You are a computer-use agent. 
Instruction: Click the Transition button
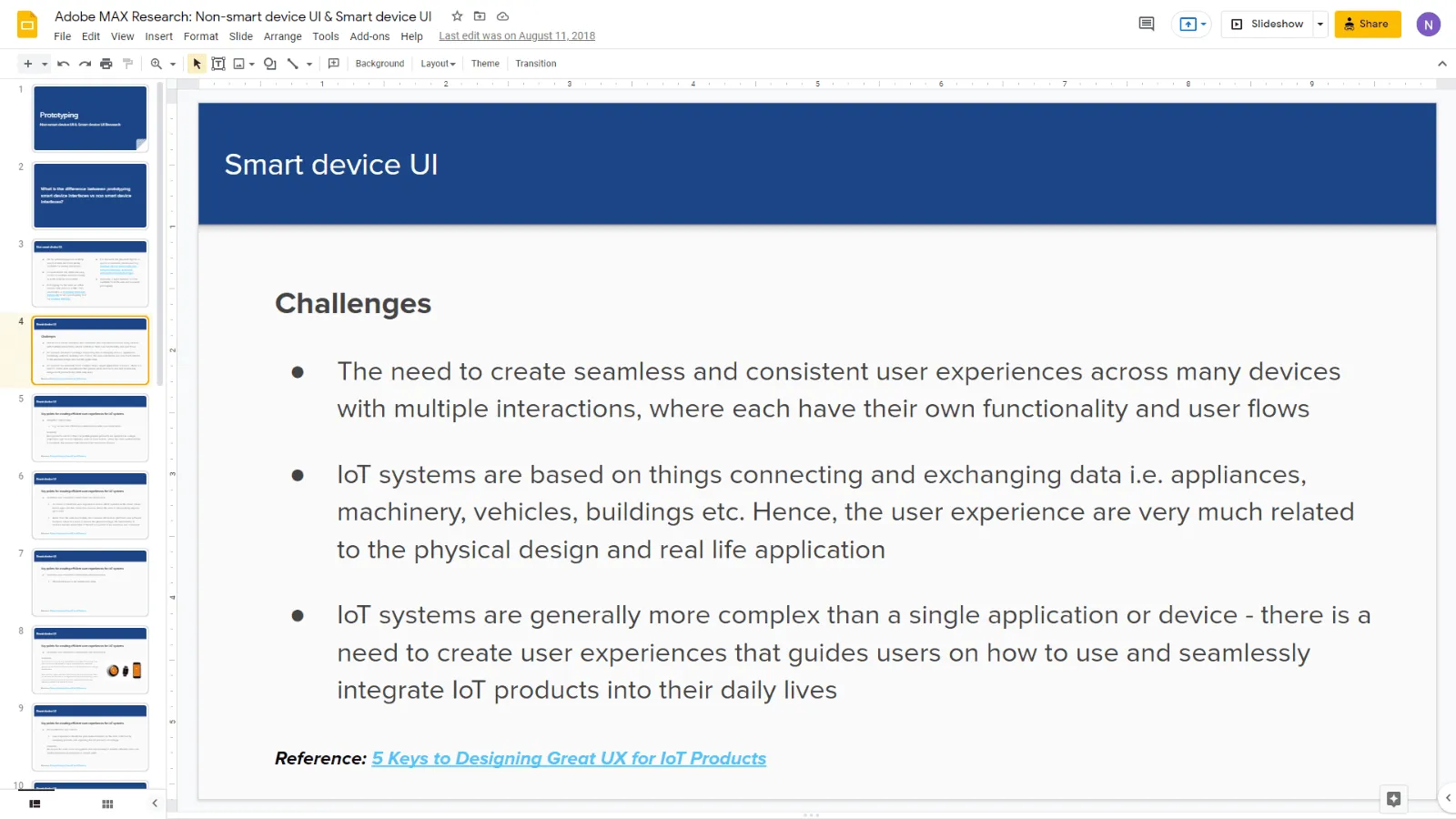coord(536,64)
